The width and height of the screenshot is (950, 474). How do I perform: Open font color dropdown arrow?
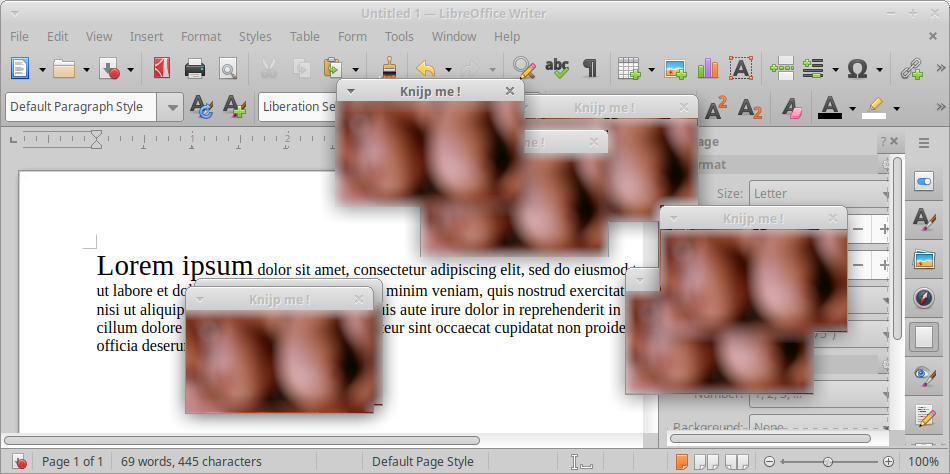[x=852, y=108]
